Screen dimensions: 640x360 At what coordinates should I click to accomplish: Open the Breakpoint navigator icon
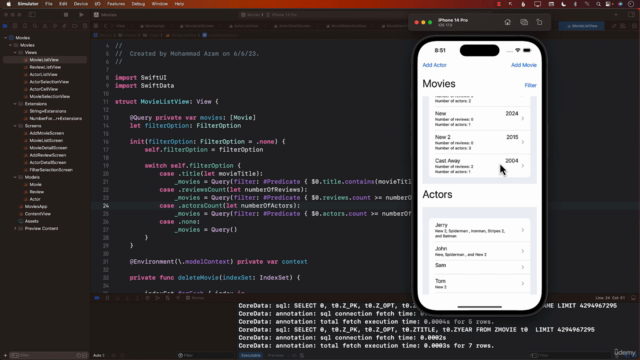[75, 26]
